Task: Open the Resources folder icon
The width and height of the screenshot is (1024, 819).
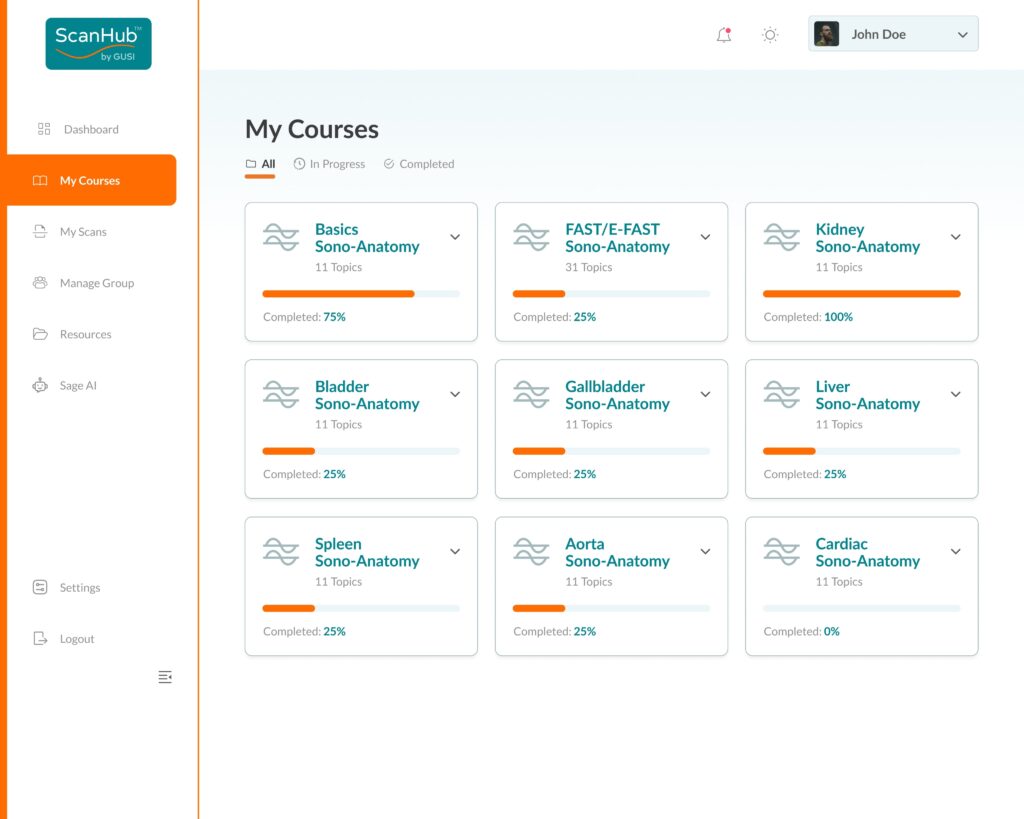Action: (40, 334)
